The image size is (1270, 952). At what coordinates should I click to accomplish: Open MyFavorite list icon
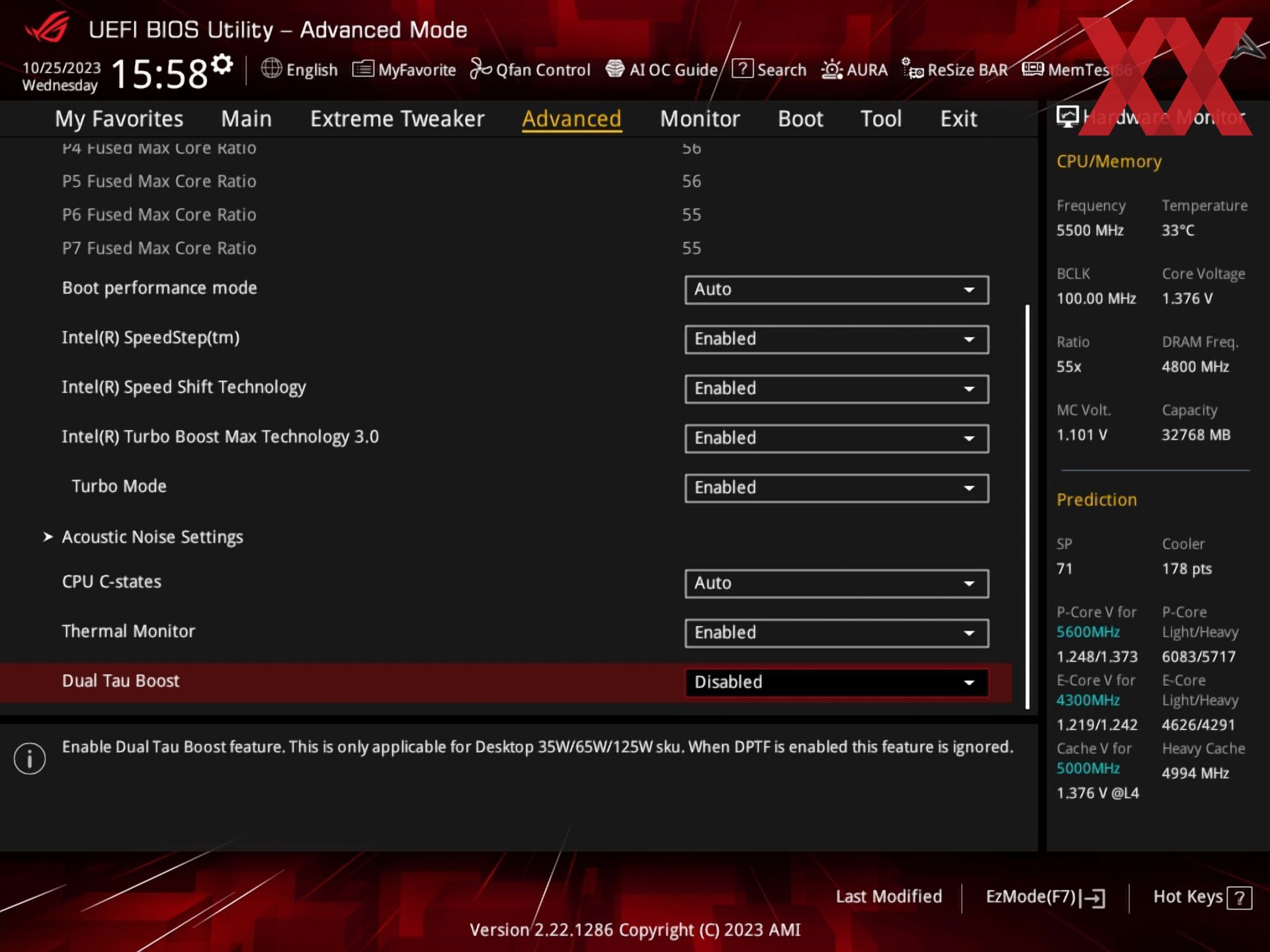363,69
